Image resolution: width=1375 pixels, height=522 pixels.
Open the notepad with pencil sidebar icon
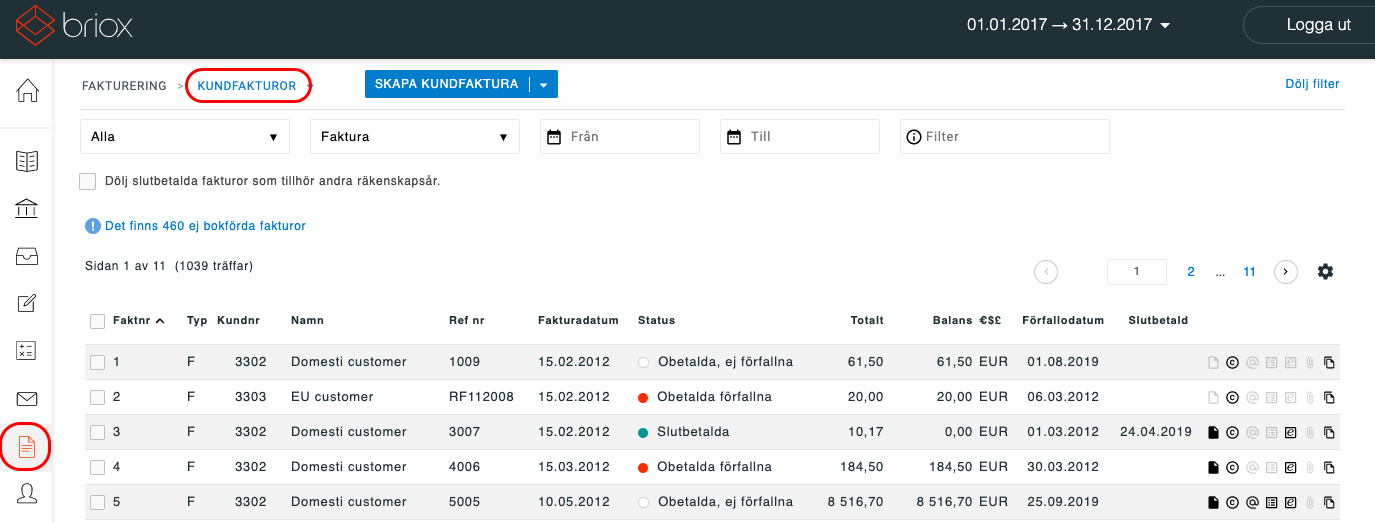(x=27, y=304)
